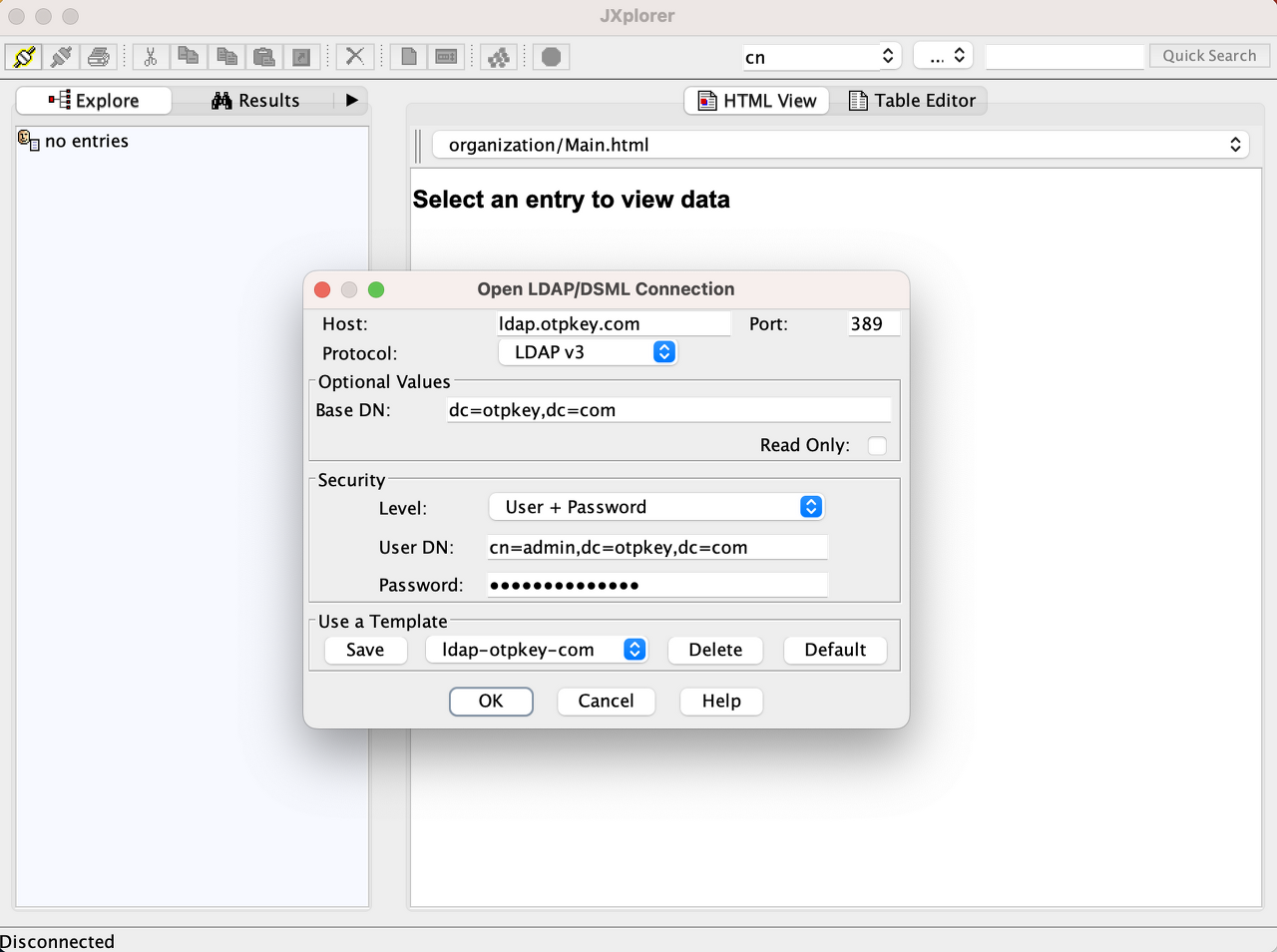Click the Password input field

coord(657,585)
